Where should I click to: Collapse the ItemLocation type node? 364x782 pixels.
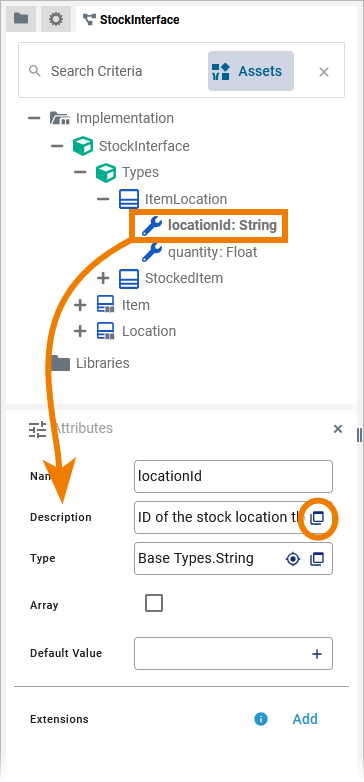pyautogui.click(x=103, y=199)
